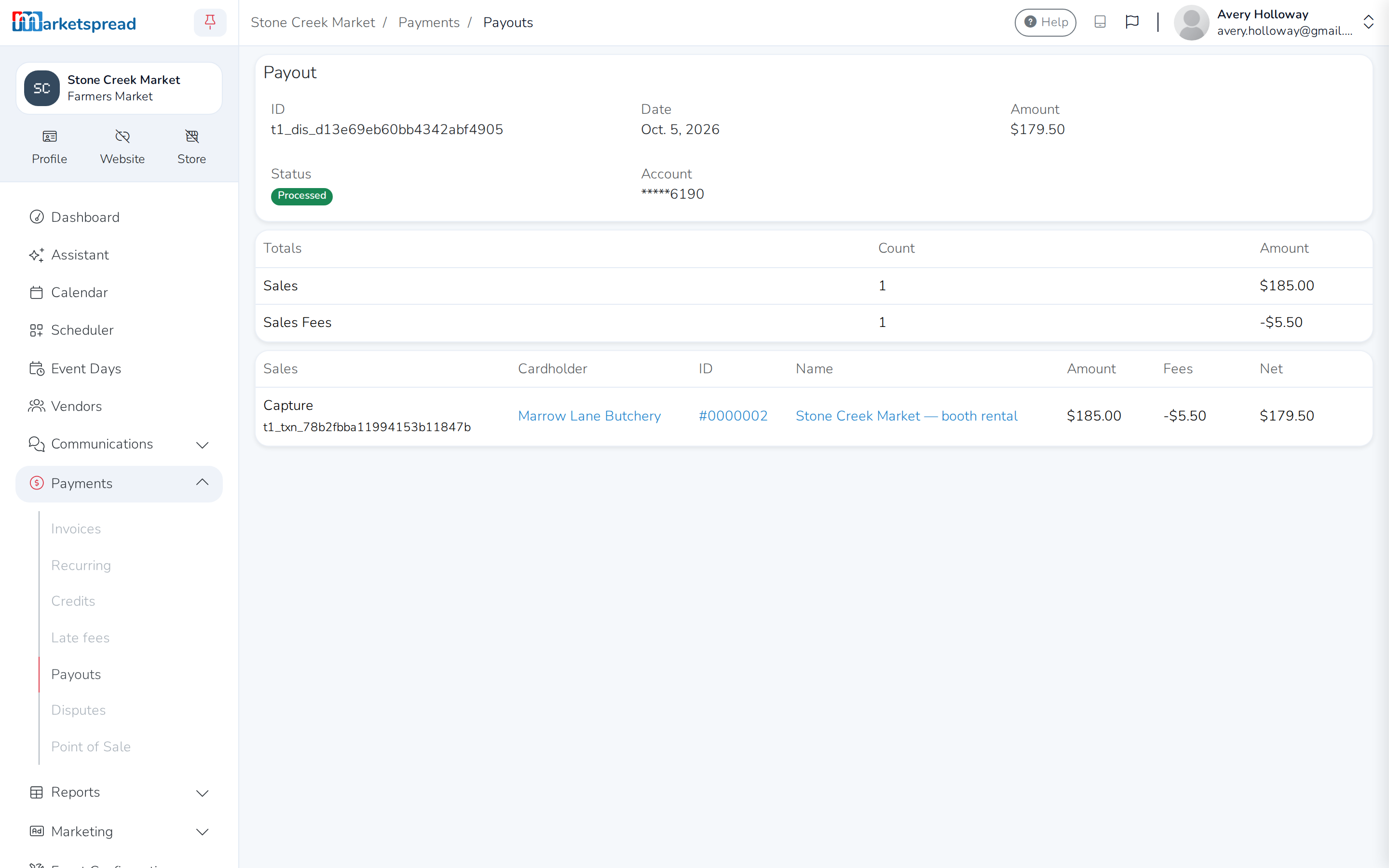This screenshot has width=1389, height=868.
Task: Click the payout ID t1_dis_d13e69eb60bb4342abf4905
Action: coord(387,130)
